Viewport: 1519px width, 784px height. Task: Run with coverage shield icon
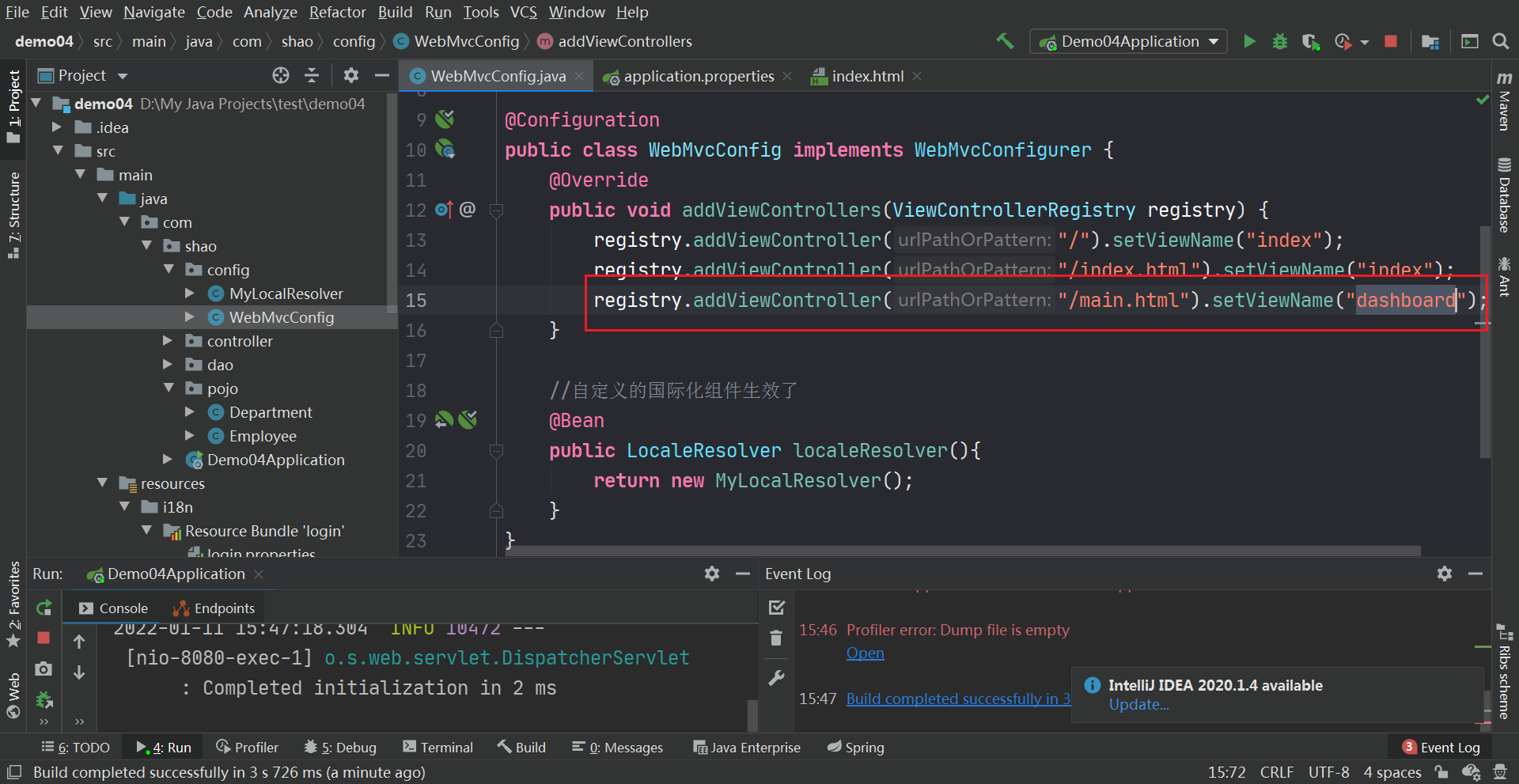(1310, 41)
